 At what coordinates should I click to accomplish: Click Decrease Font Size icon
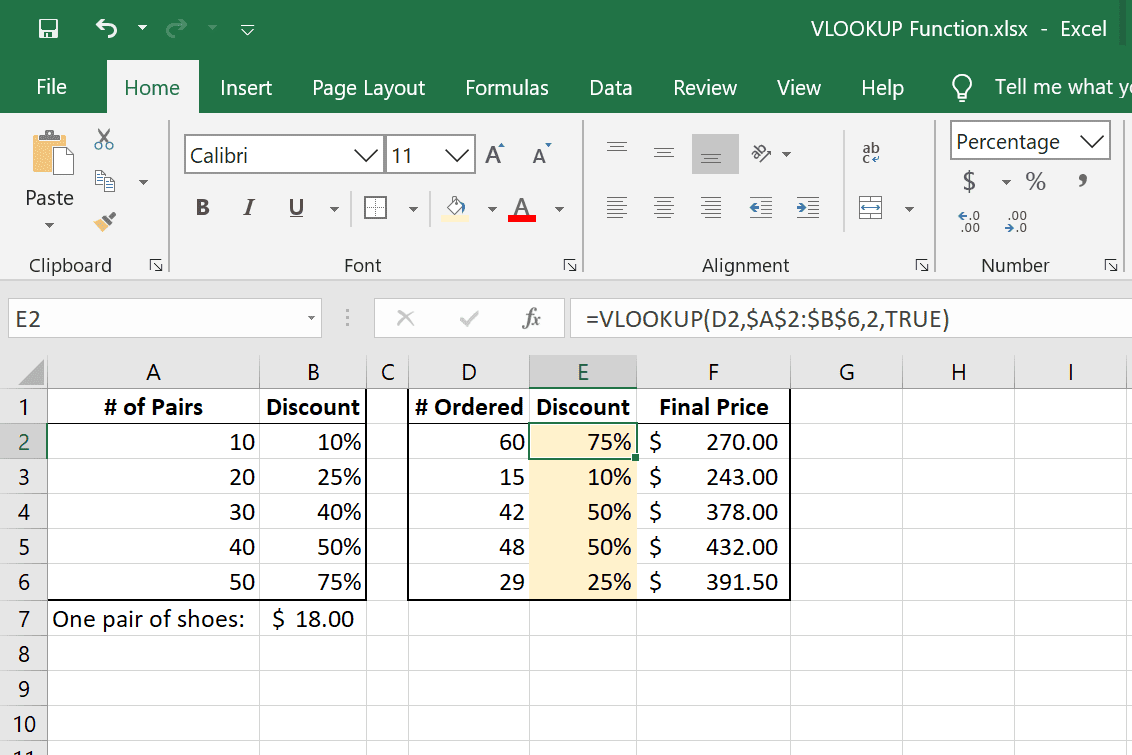click(541, 154)
